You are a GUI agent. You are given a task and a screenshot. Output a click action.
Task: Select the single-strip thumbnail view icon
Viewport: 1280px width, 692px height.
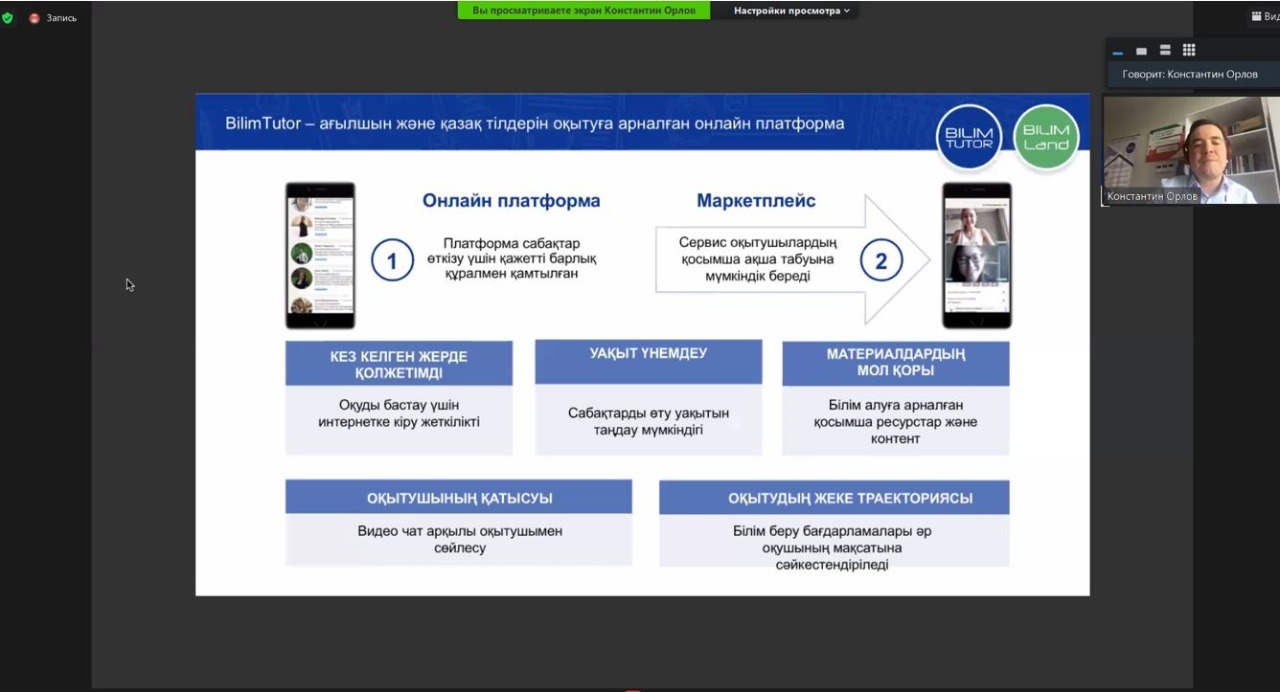tap(1141, 51)
